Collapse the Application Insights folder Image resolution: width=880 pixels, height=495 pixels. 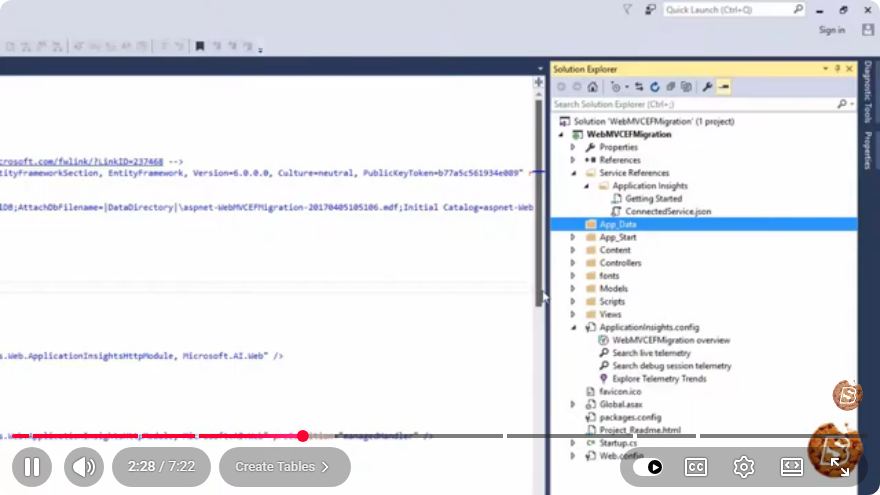point(586,186)
